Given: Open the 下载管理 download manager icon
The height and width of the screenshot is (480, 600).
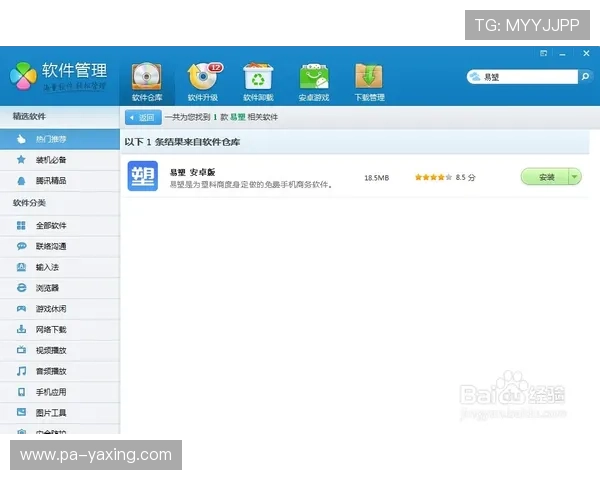Looking at the screenshot, I should [x=369, y=82].
